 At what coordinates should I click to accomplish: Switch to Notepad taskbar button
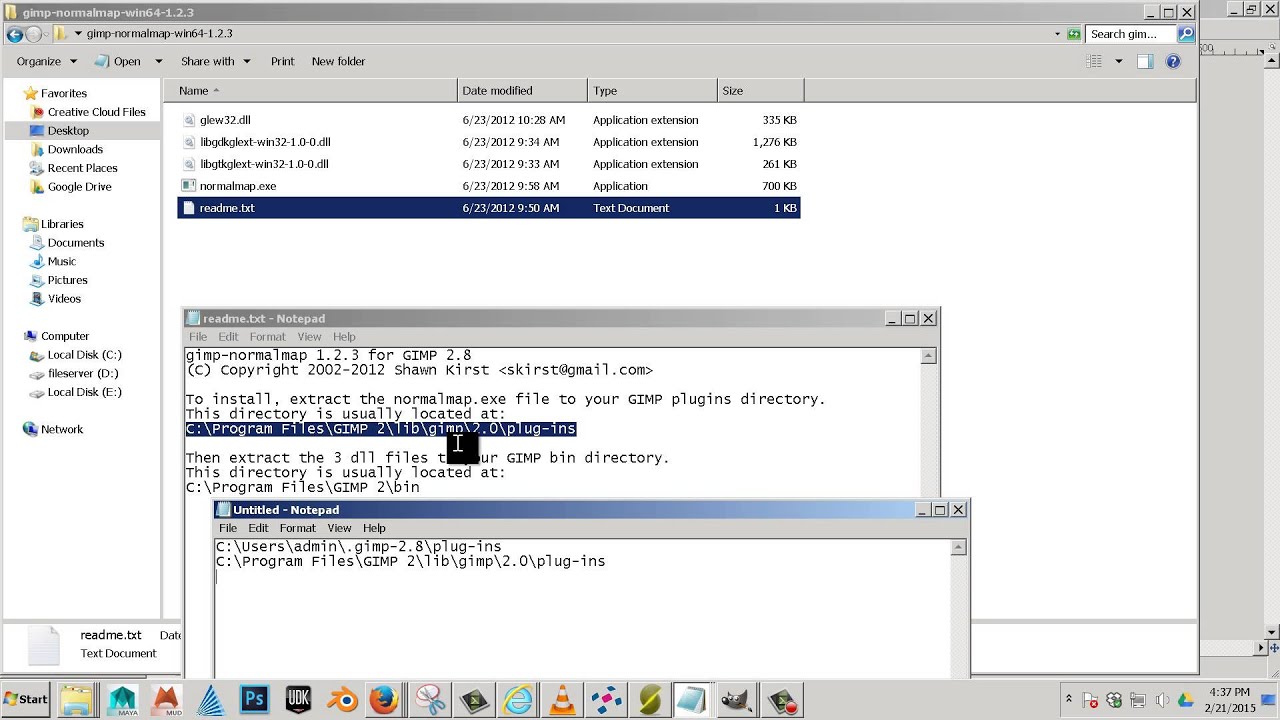pyautogui.click(x=693, y=699)
